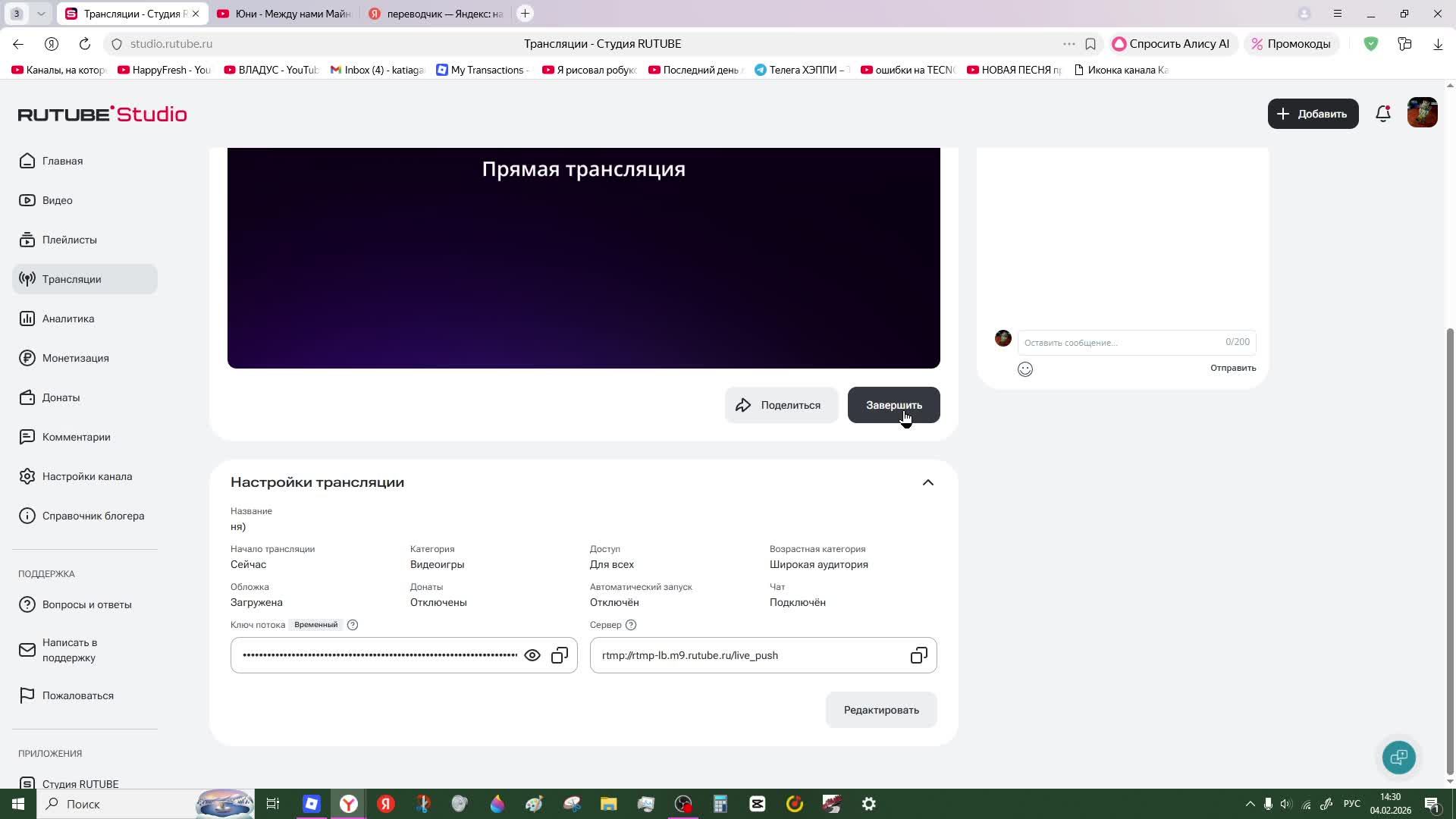Screen dimensions: 1456x819
Task: Reveal the hidden stream key with eye icon
Action: click(x=532, y=655)
